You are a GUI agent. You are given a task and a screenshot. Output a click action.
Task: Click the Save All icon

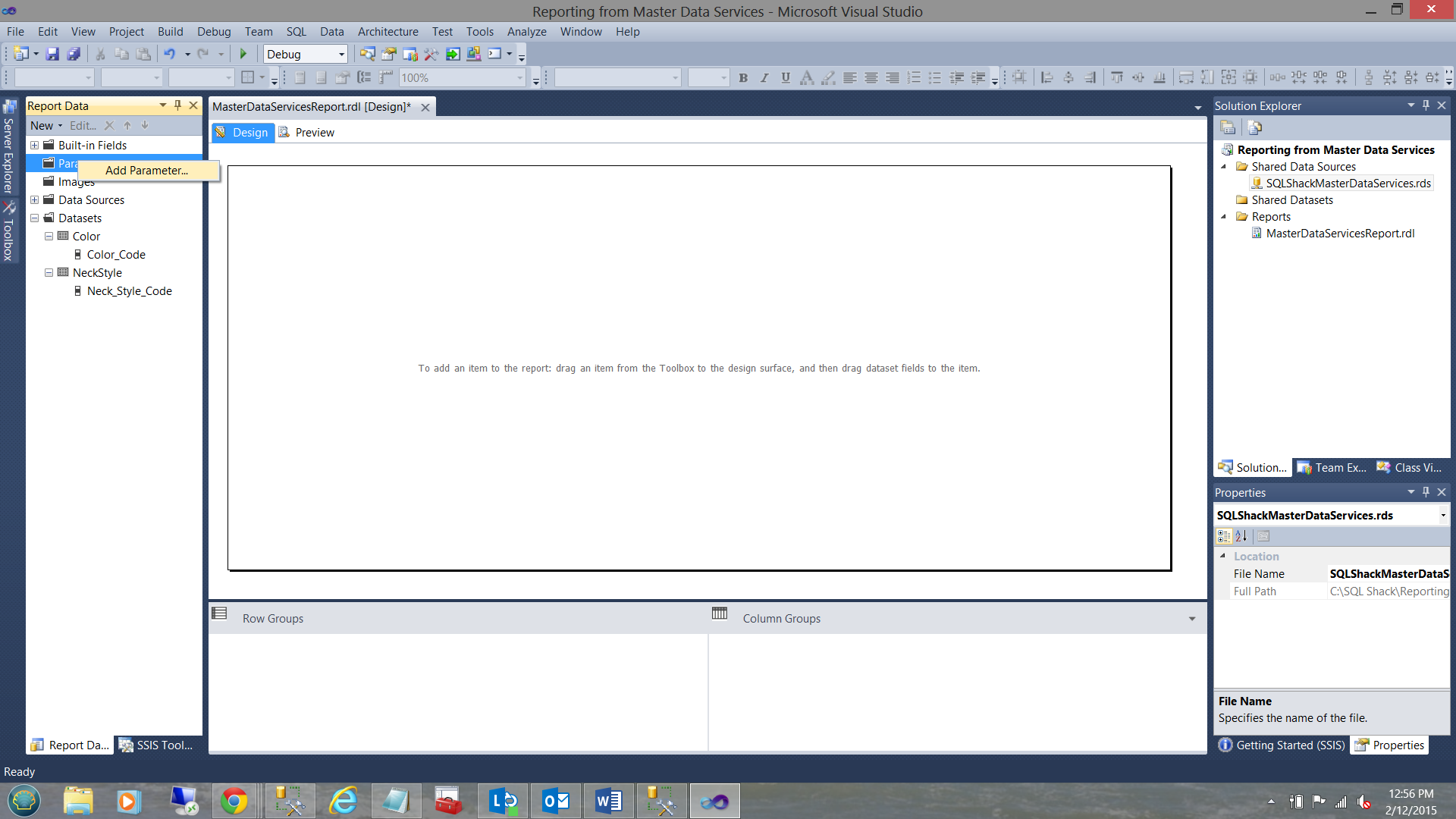(x=74, y=54)
